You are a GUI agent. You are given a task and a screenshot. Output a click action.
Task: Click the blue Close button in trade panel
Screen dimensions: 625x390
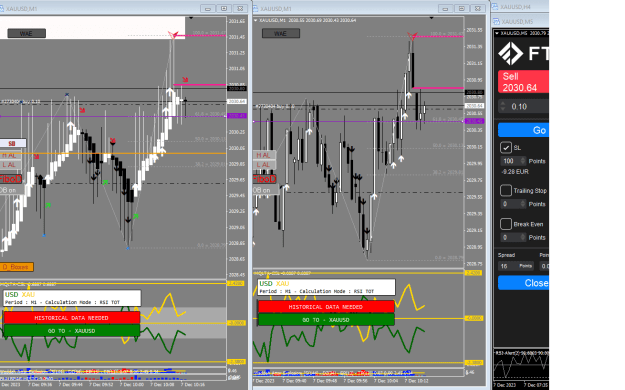(523, 283)
